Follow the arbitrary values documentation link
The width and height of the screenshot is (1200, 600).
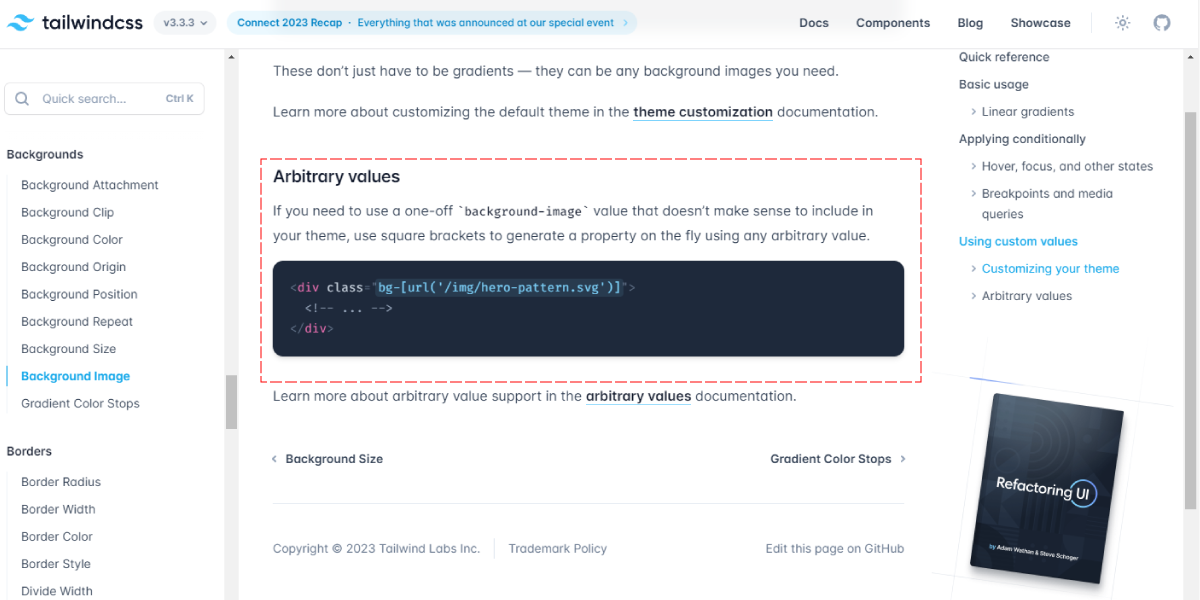pos(639,396)
